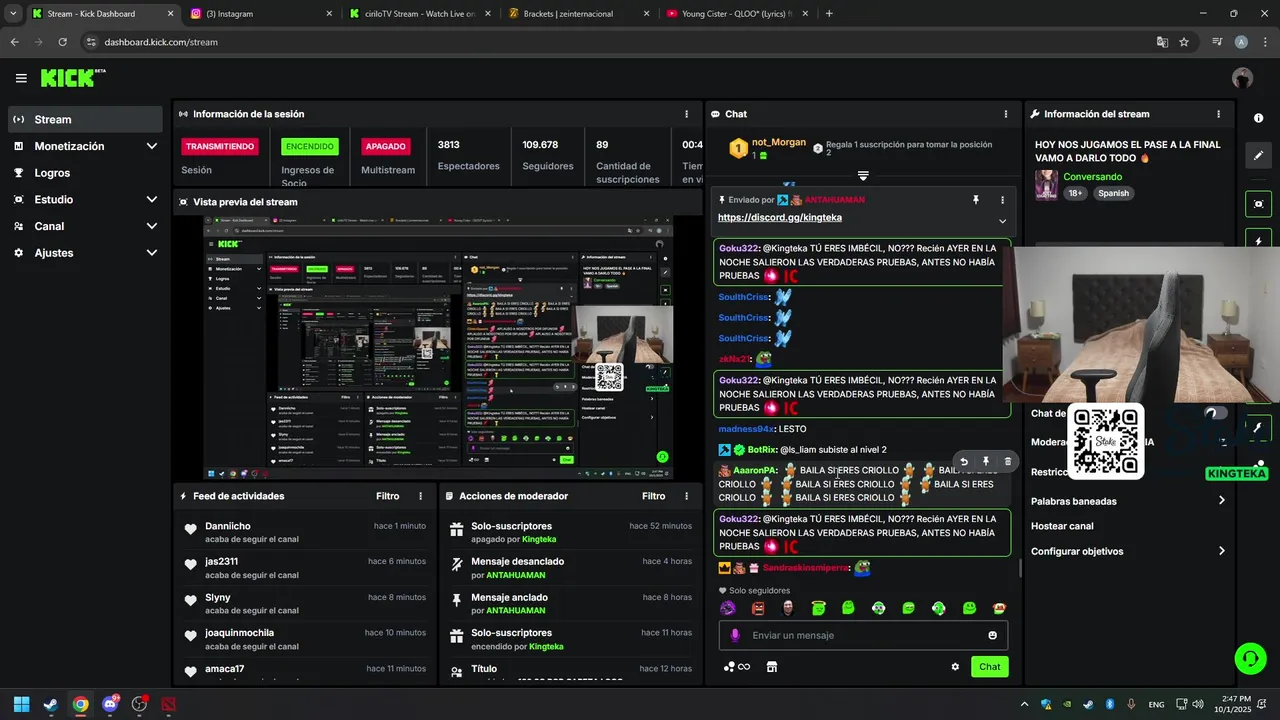Open Información del stream three-dot options
This screenshot has width=1280, height=720.
point(1218,114)
